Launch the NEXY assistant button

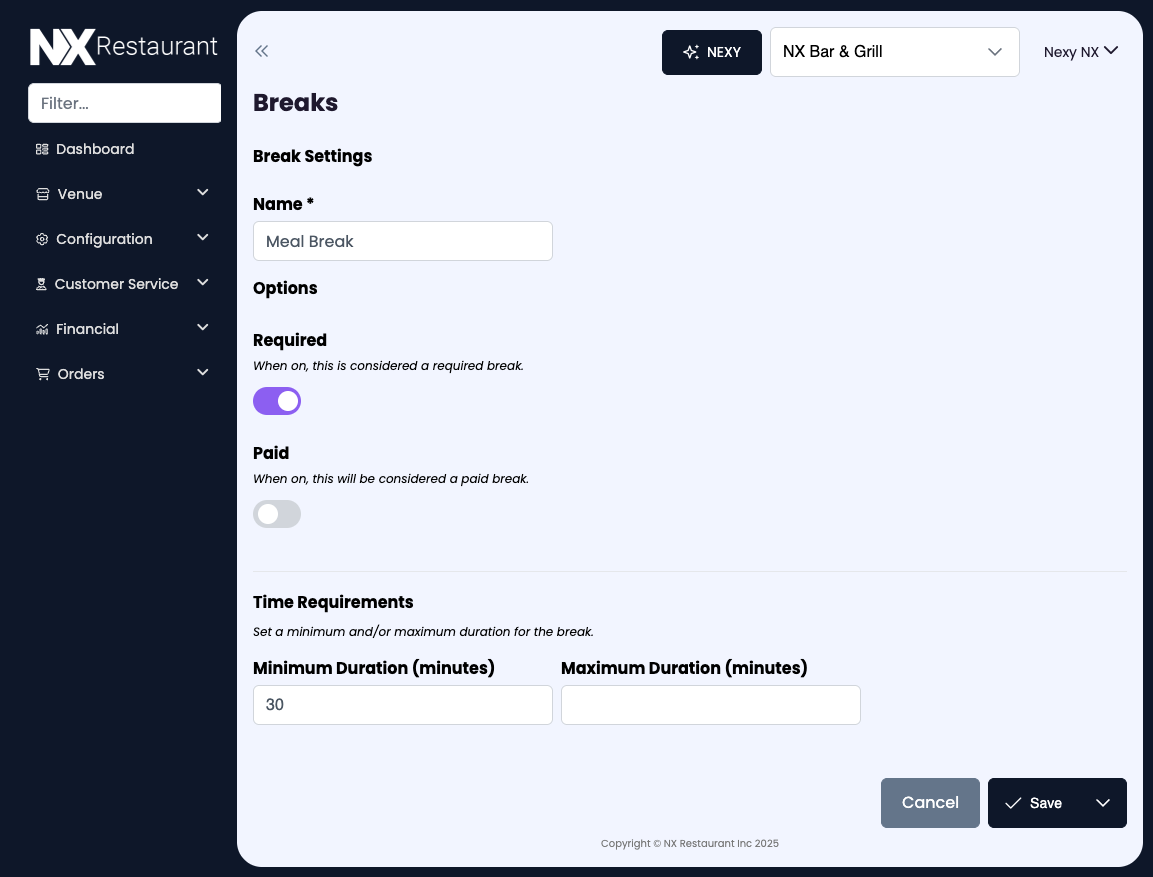712,52
